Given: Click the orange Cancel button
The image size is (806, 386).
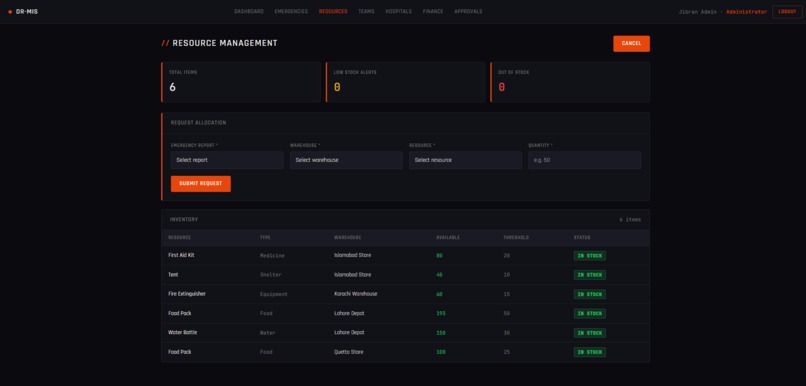Looking at the screenshot, I should 631,44.
